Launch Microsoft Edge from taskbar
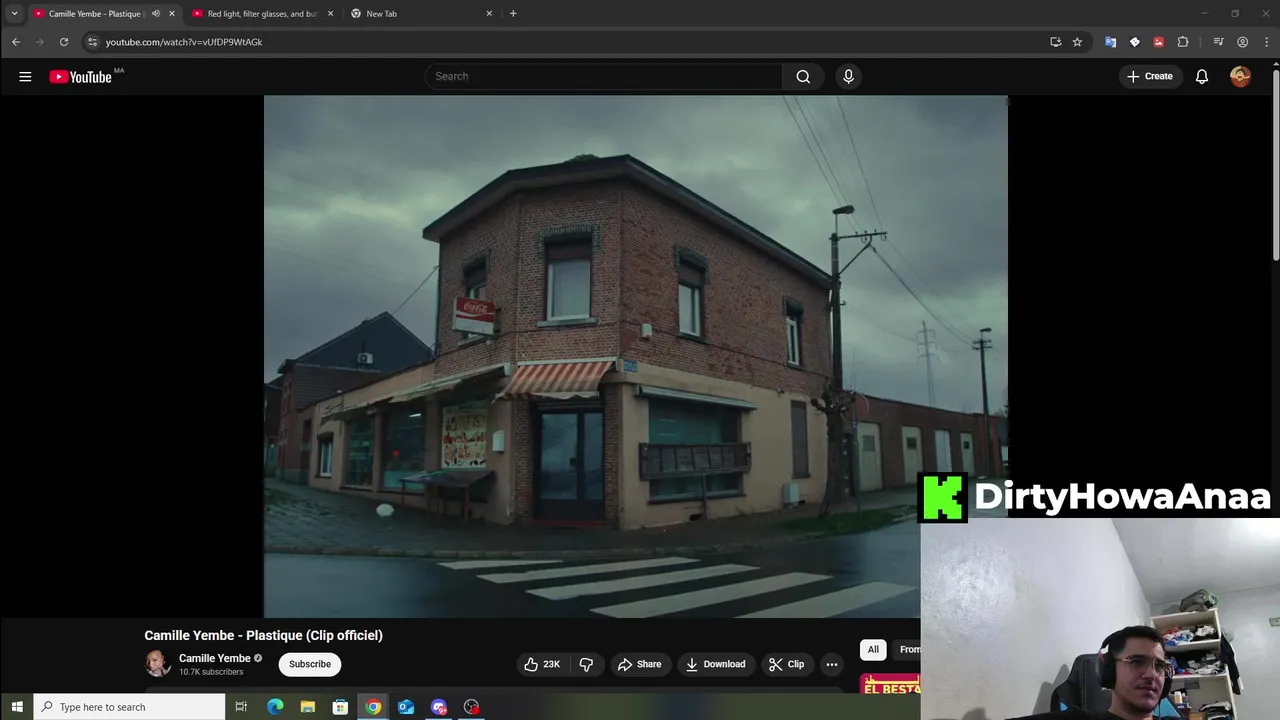1280x720 pixels. point(275,707)
